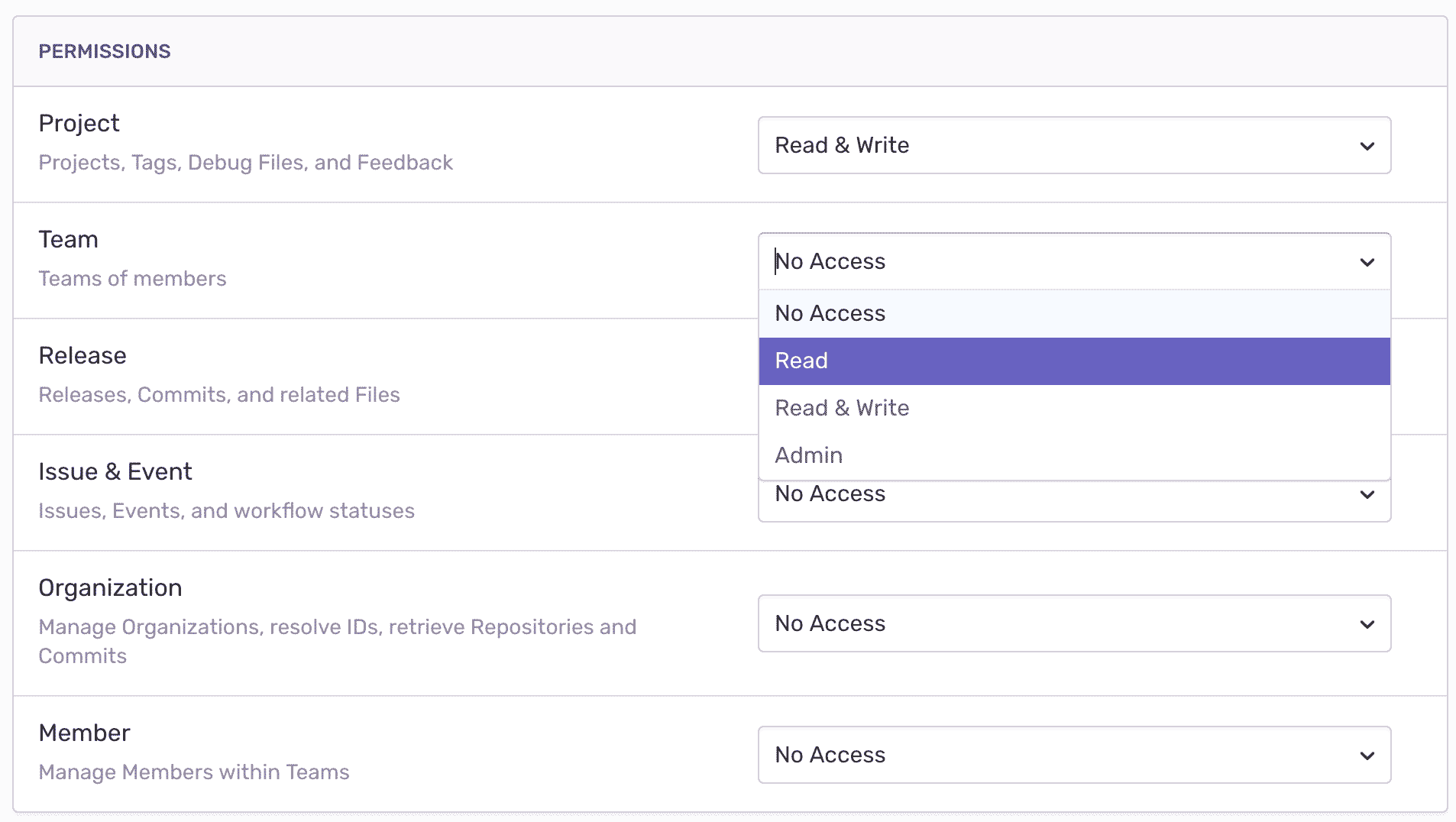Open the Issue & Event permission dropdown

[x=1073, y=500]
